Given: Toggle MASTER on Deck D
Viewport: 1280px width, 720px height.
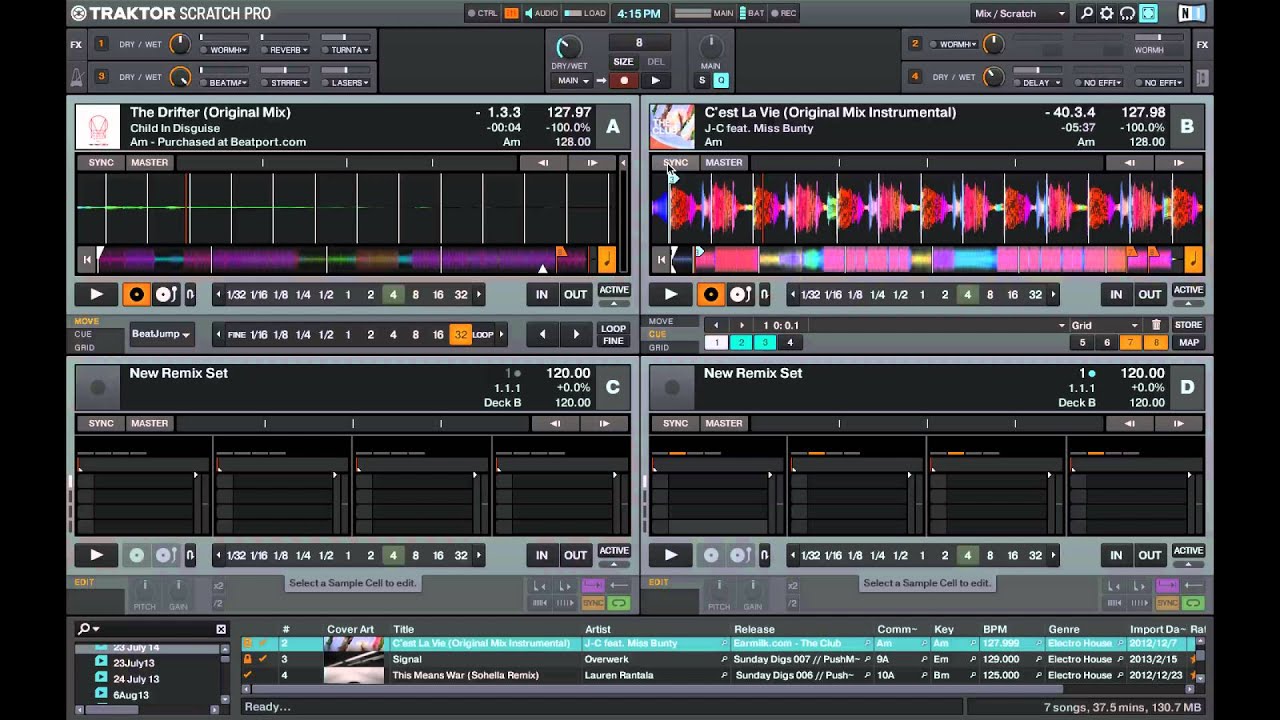Looking at the screenshot, I should pyautogui.click(x=723, y=424).
